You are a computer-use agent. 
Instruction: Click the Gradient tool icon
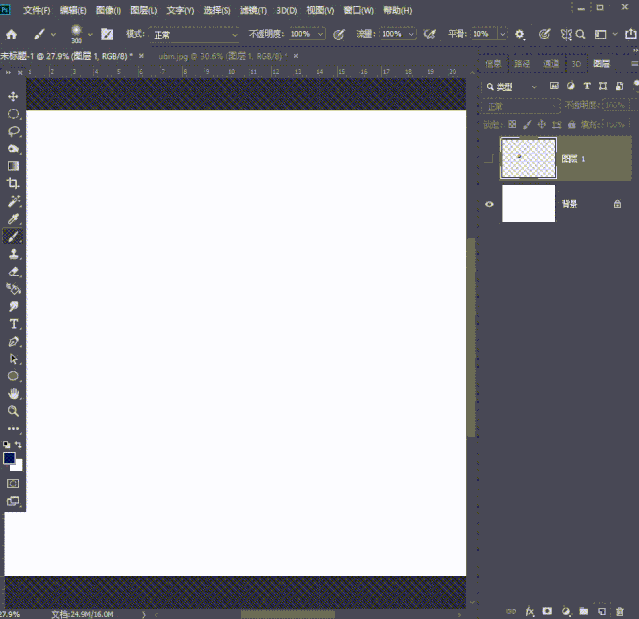click(x=14, y=166)
